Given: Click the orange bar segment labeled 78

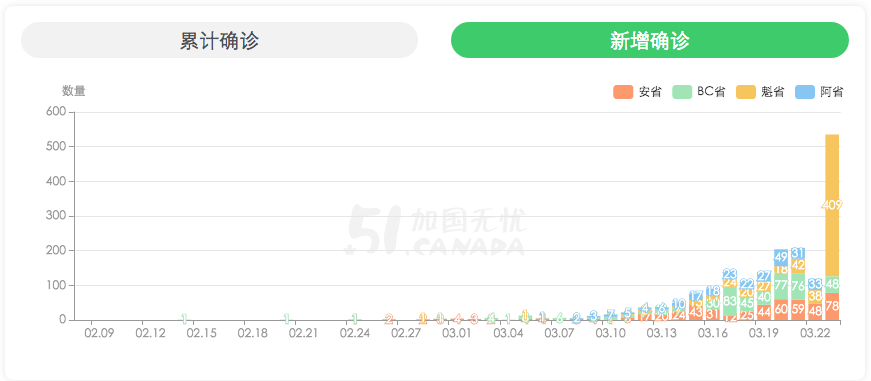Looking at the screenshot, I should (832, 307).
